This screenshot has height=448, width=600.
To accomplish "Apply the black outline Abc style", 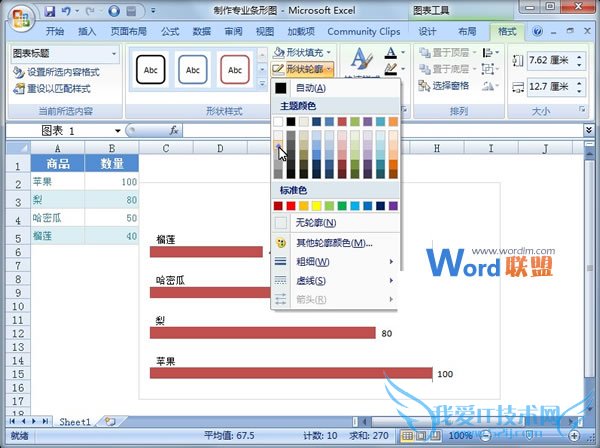I will [x=150, y=70].
